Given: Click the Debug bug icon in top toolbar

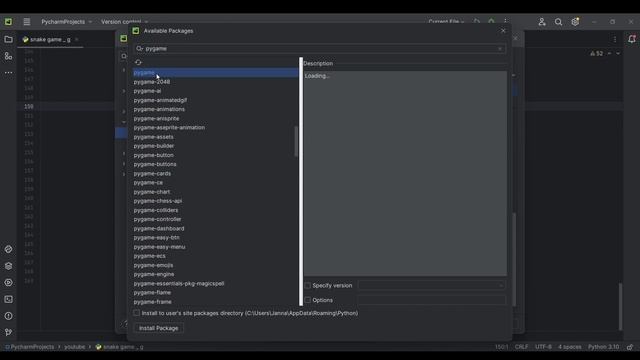Looking at the screenshot, I should (491, 21).
